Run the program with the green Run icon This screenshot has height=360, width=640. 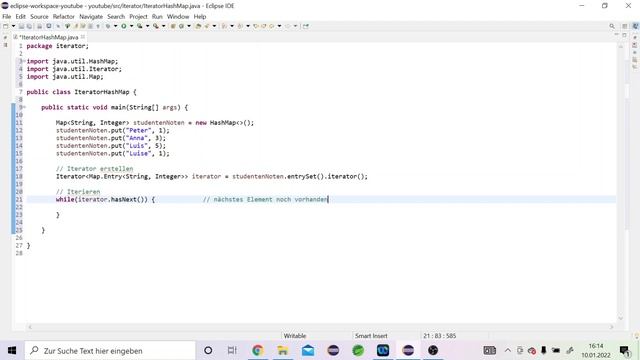point(124,26)
